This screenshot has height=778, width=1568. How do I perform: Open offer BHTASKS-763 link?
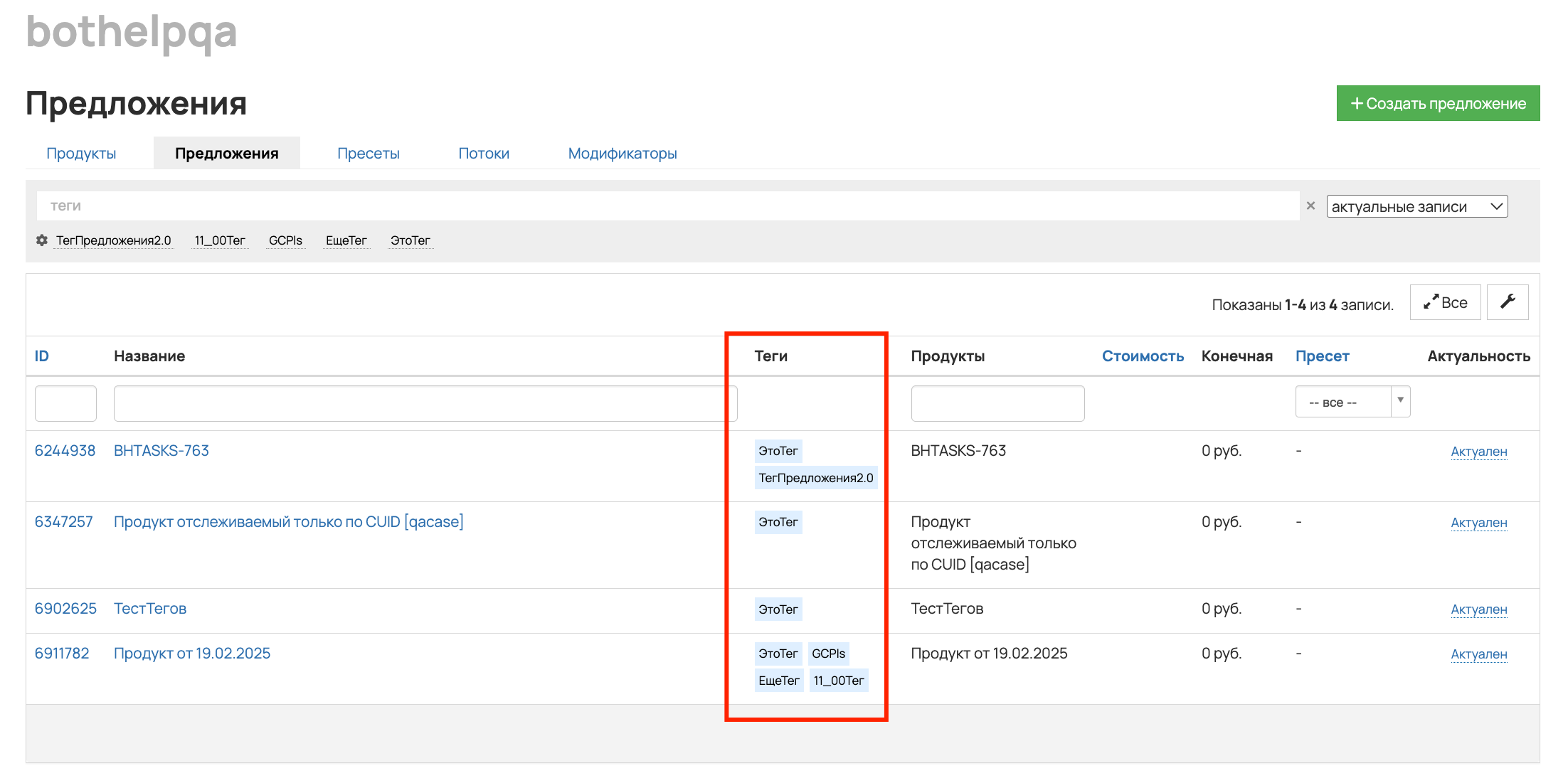(x=161, y=450)
